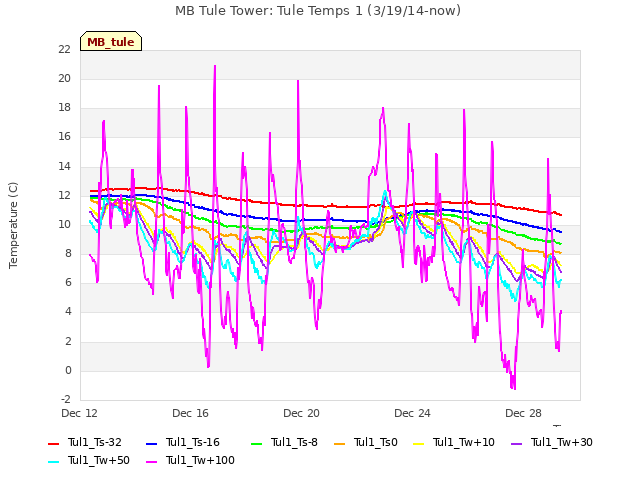
Task: Click the 10 y-axis tick label
Action: [64, 224]
